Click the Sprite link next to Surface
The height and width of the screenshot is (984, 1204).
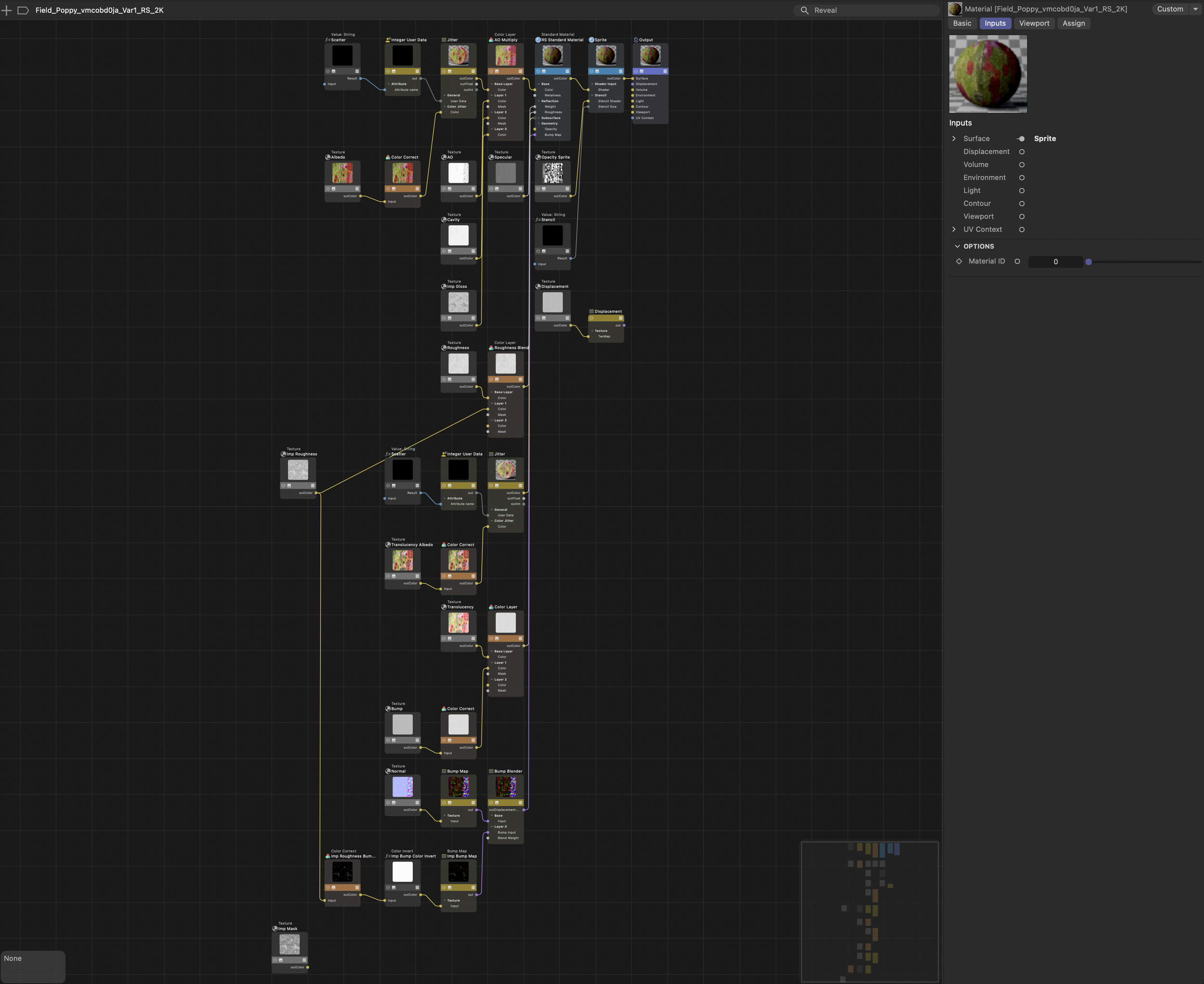pyautogui.click(x=1044, y=139)
